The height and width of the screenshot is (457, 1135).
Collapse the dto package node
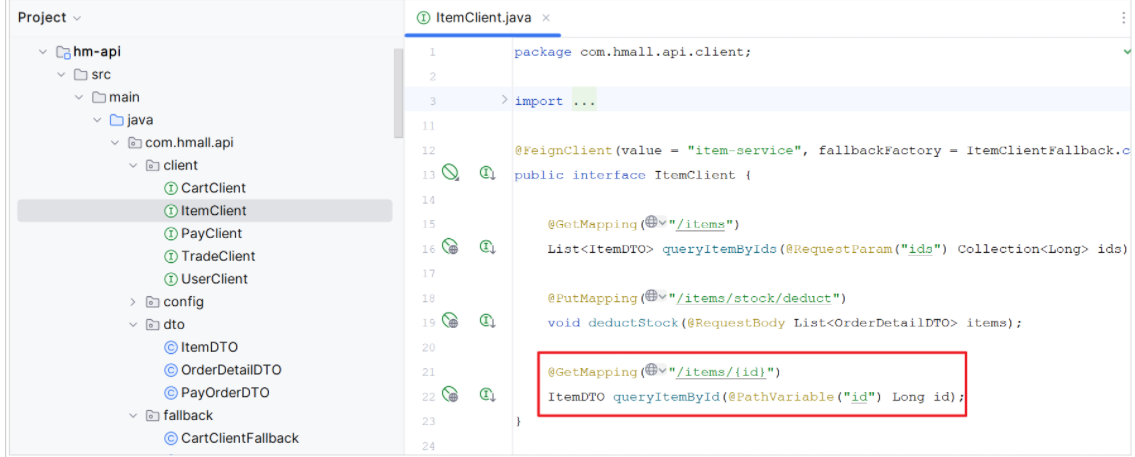click(133, 324)
